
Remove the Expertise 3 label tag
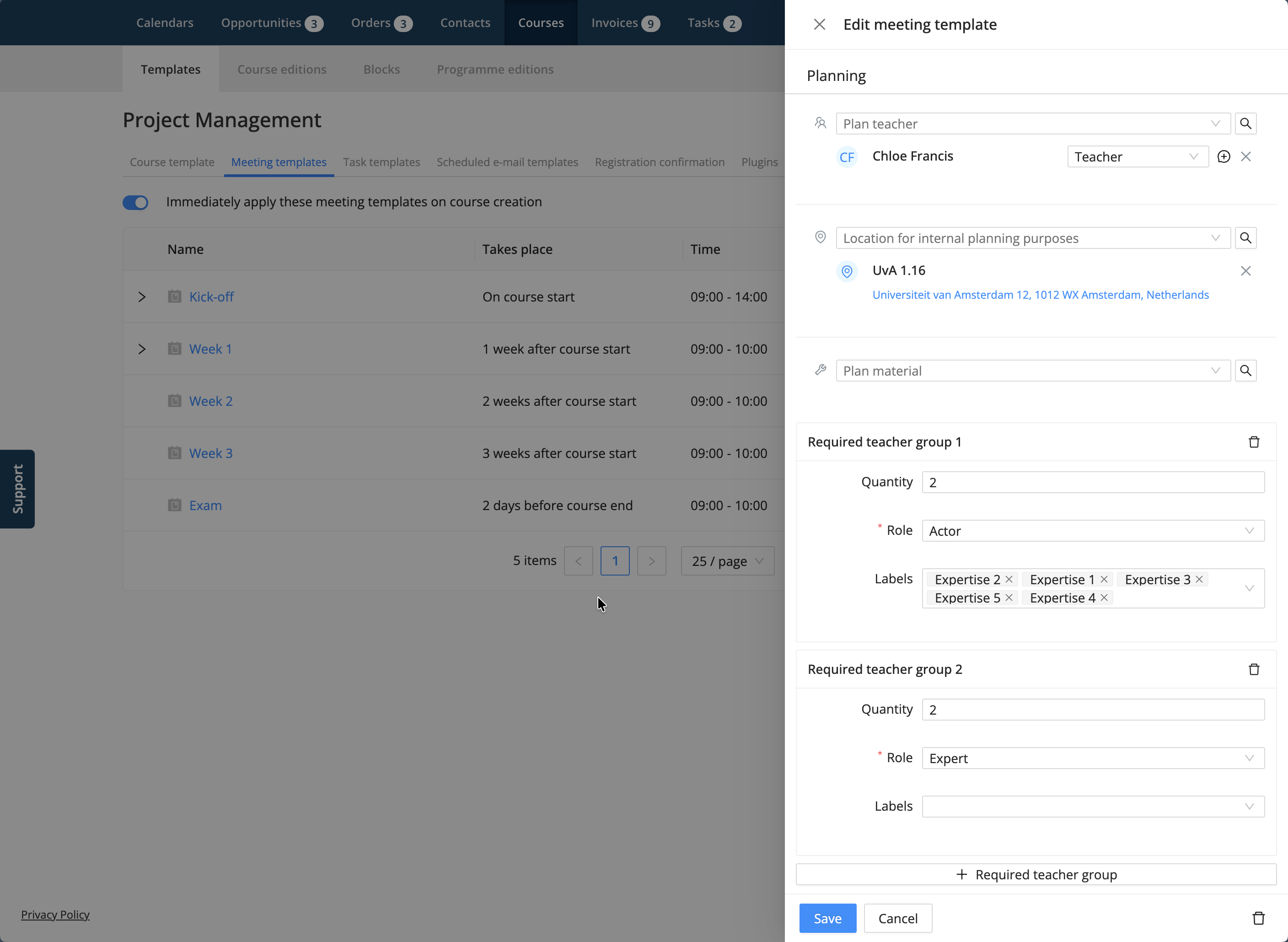coord(1199,579)
